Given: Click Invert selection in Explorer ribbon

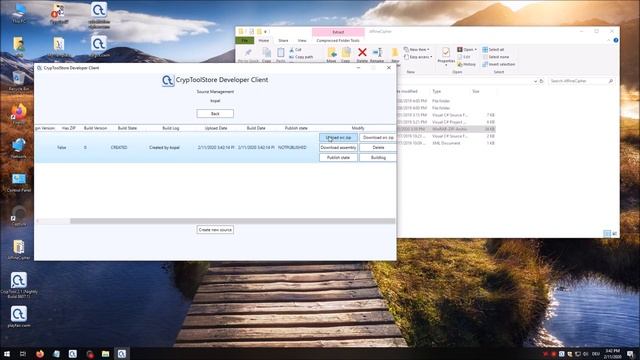Looking at the screenshot, I should pos(498,64).
